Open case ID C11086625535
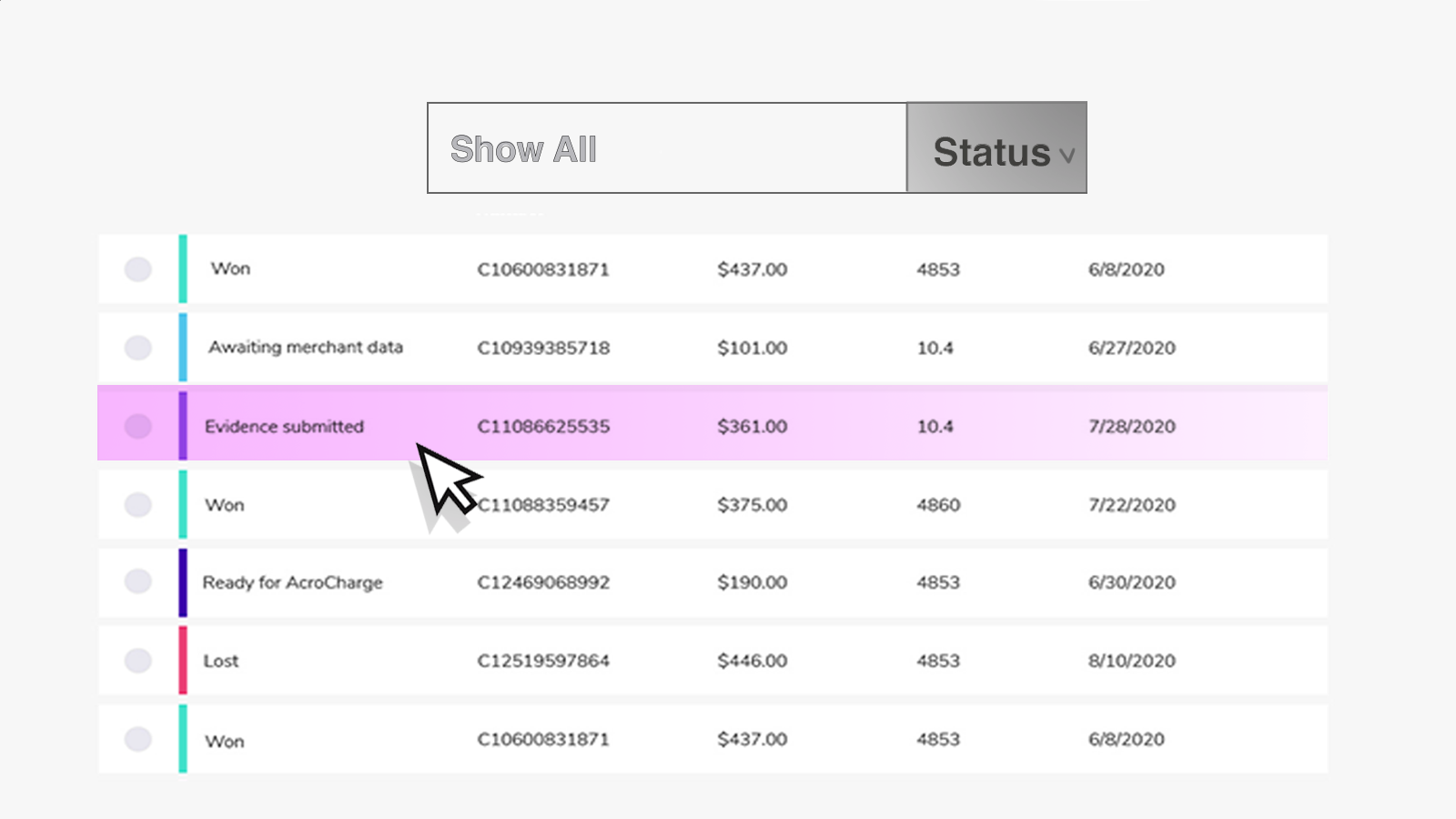The image size is (1456, 819). point(543,426)
